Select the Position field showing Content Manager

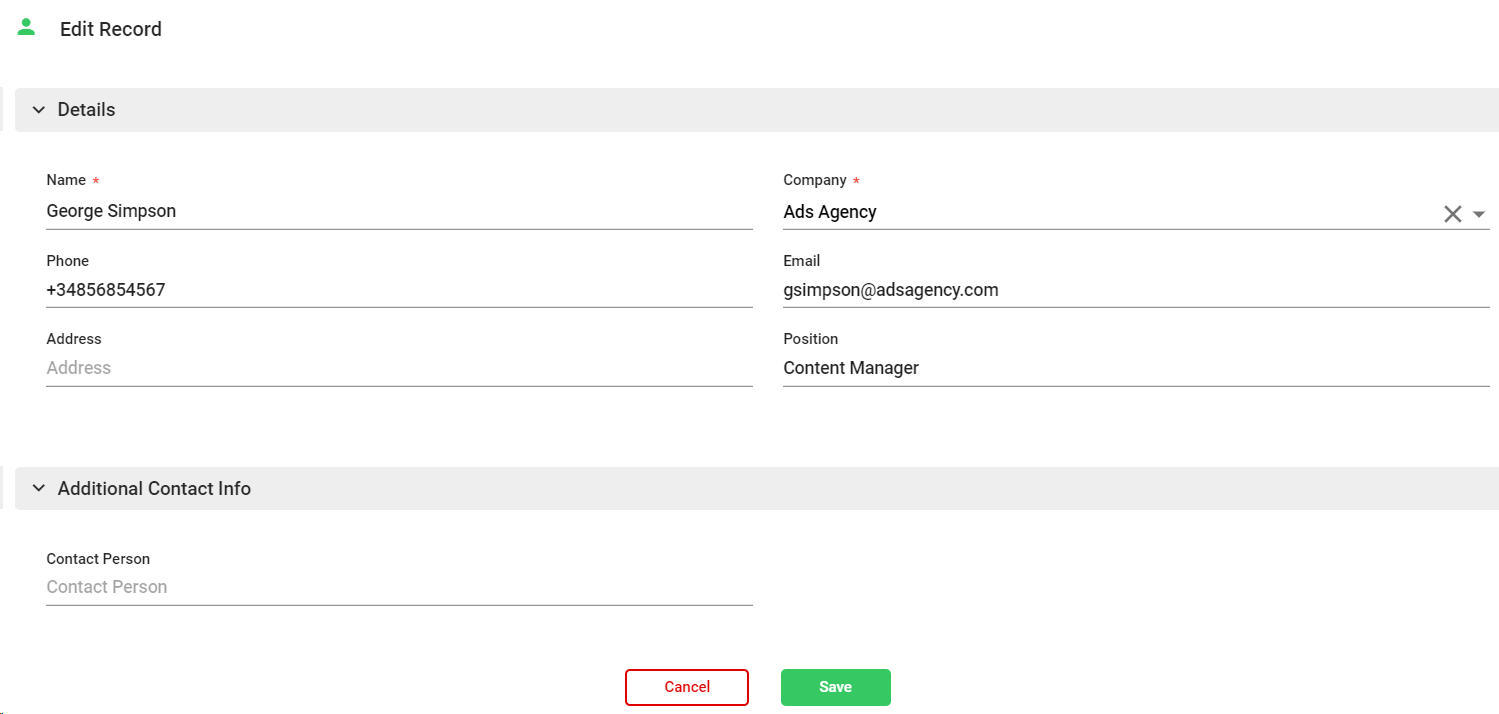(1135, 368)
